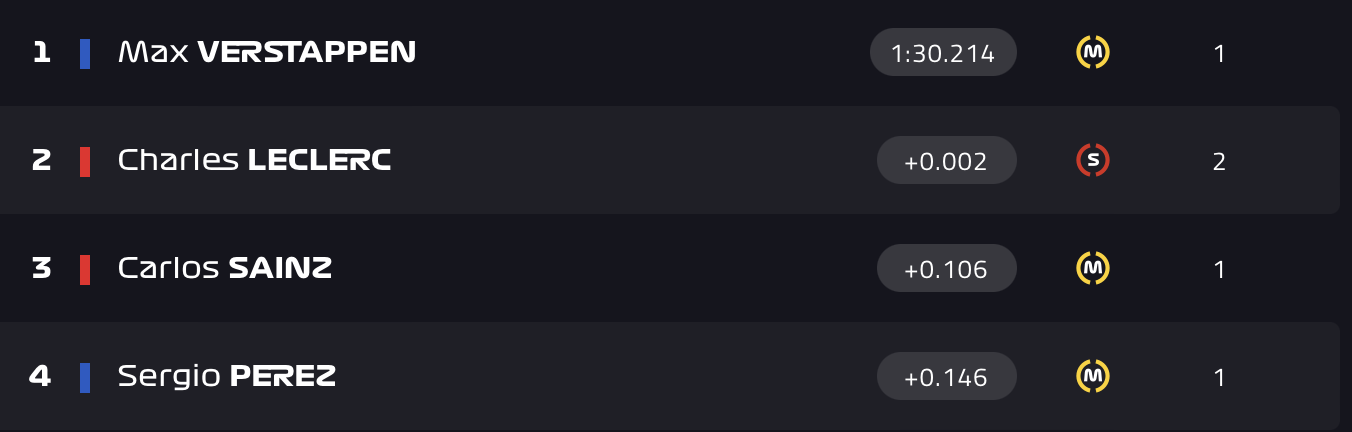Viewport: 1352px width, 432px height.
Task: Click Leclerc's red soft tyre icon
Action: [1093, 160]
